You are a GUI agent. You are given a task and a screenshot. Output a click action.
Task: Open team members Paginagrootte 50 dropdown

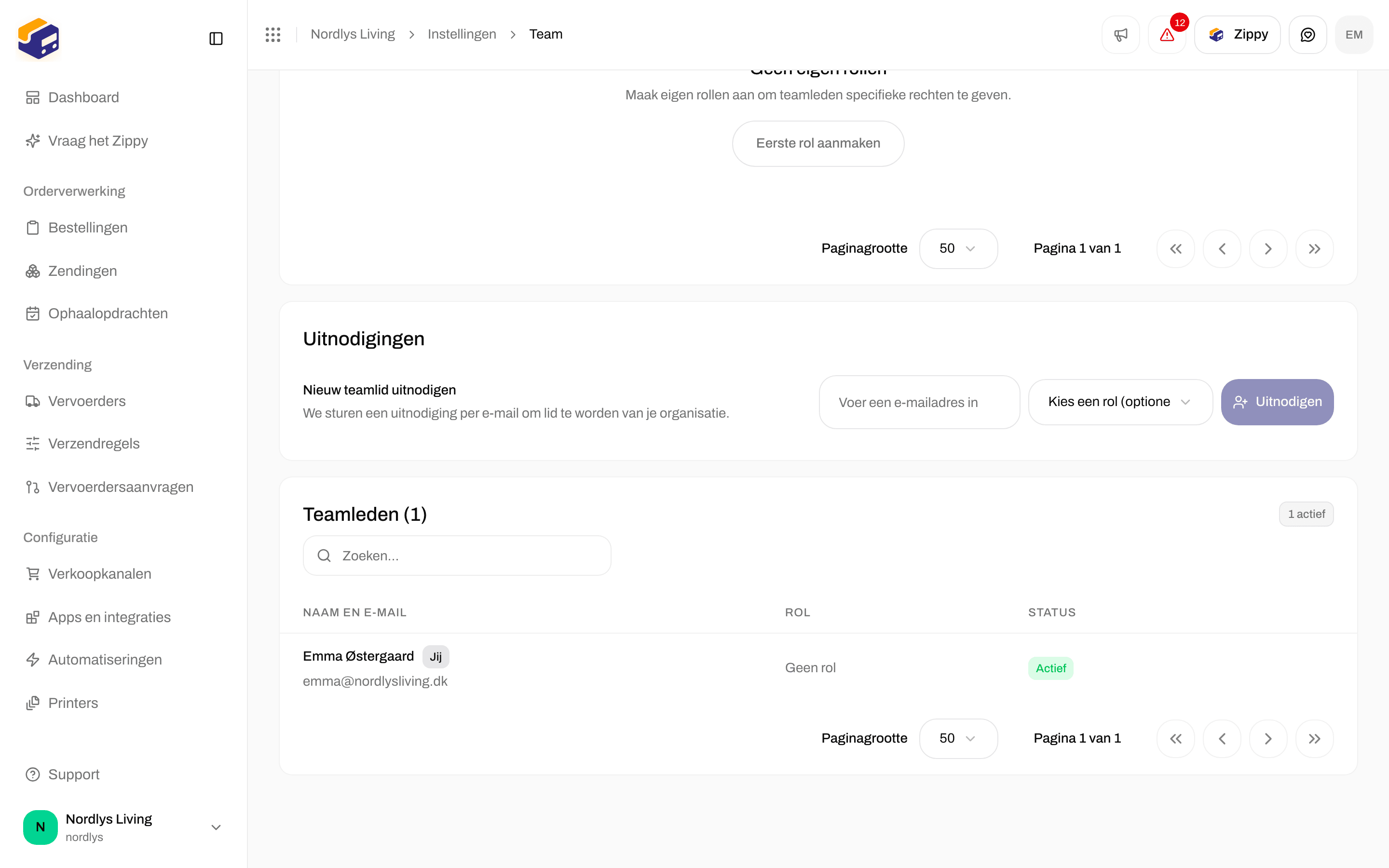(958, 739)
